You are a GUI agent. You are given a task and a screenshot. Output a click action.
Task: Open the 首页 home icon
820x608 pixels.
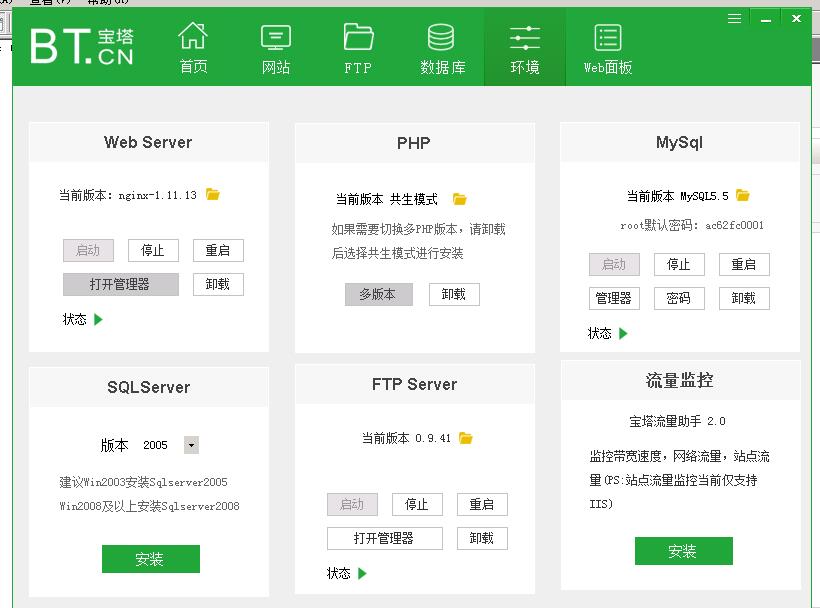click(x=193, y=48)
